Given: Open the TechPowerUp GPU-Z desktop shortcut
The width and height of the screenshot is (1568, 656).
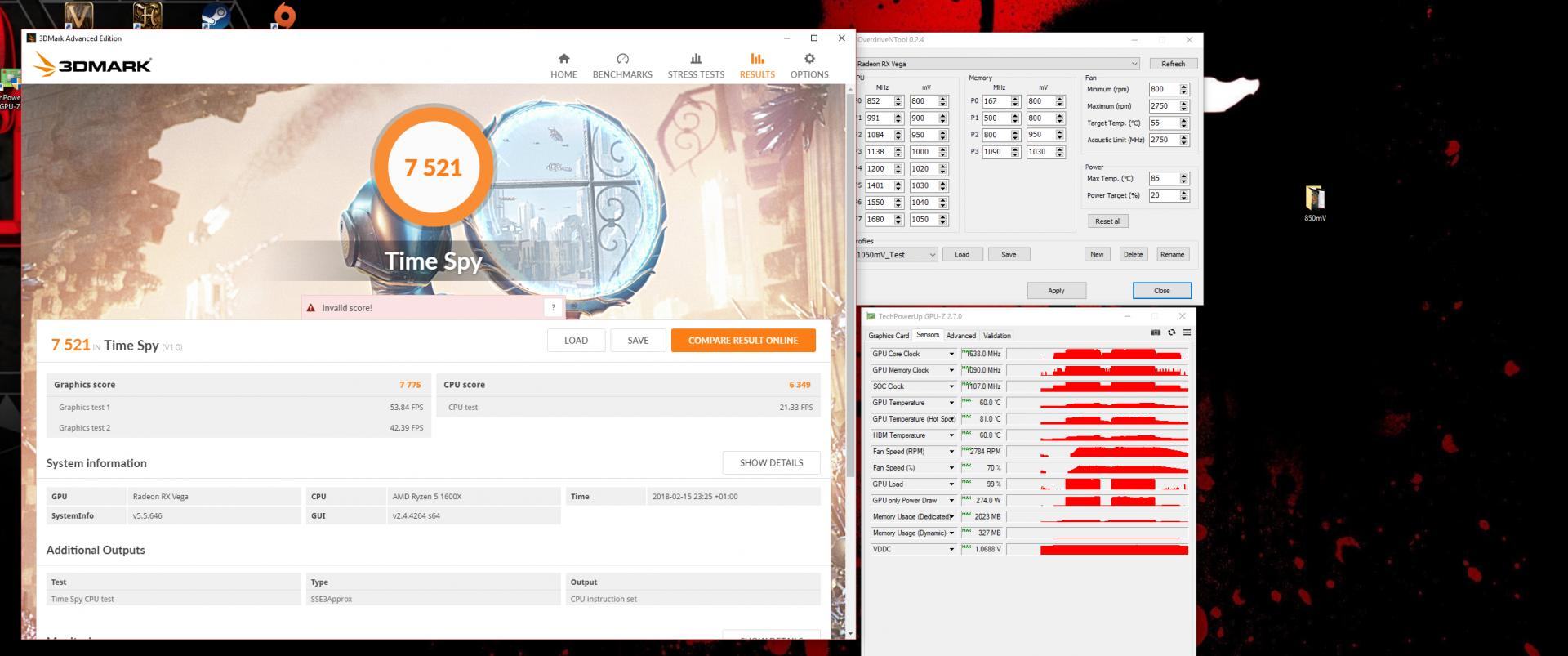Looking at the screenshot, I should pos(10,88).
